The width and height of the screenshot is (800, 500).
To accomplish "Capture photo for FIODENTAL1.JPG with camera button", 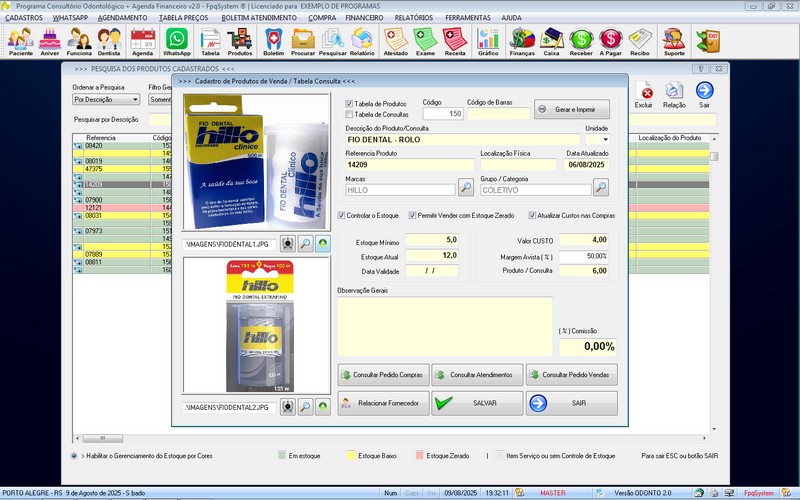I will (x=288, y=244).
